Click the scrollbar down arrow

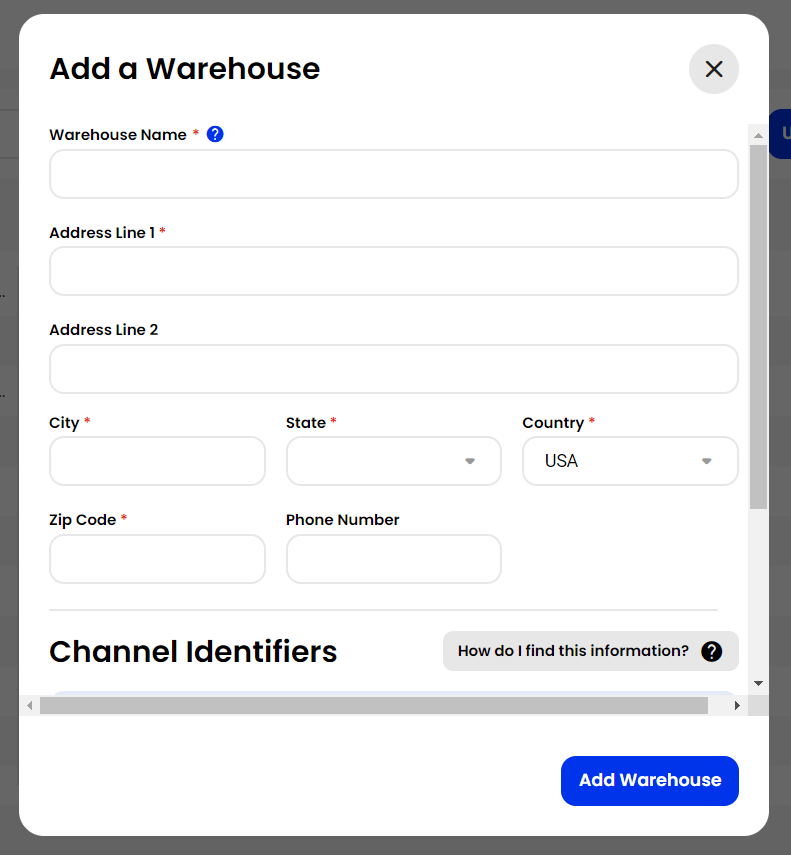point(757,683)
